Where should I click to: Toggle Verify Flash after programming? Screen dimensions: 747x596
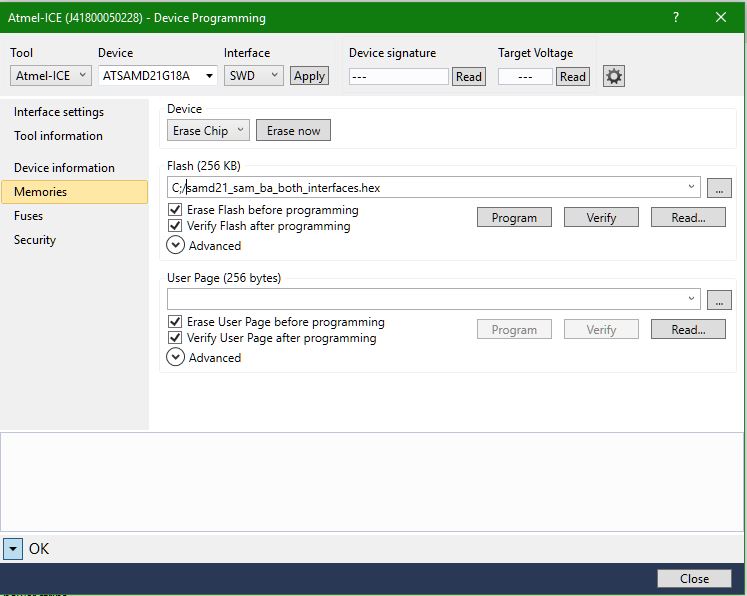[x=175, y=226]
